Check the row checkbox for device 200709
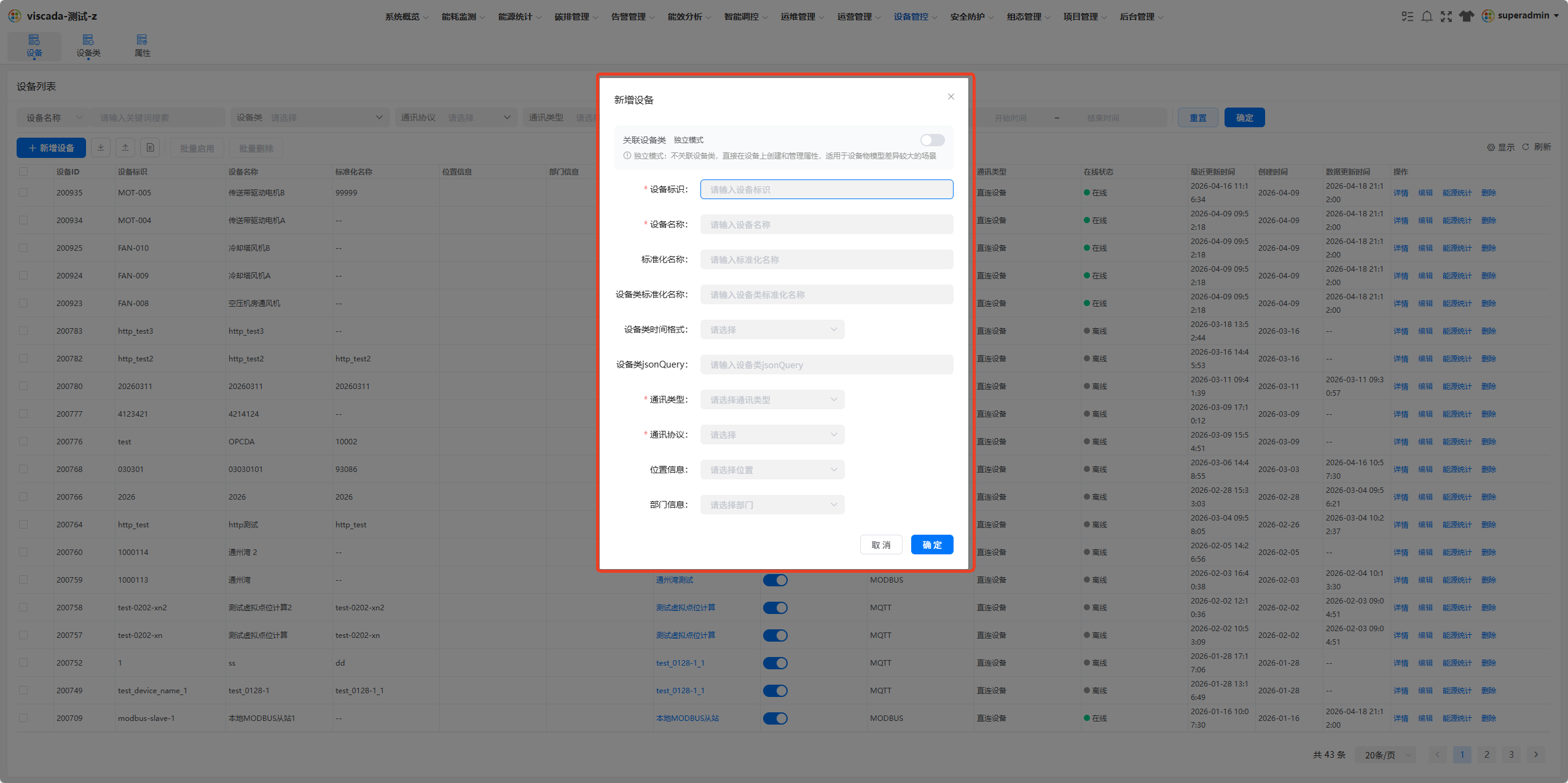 coord(23,718)
